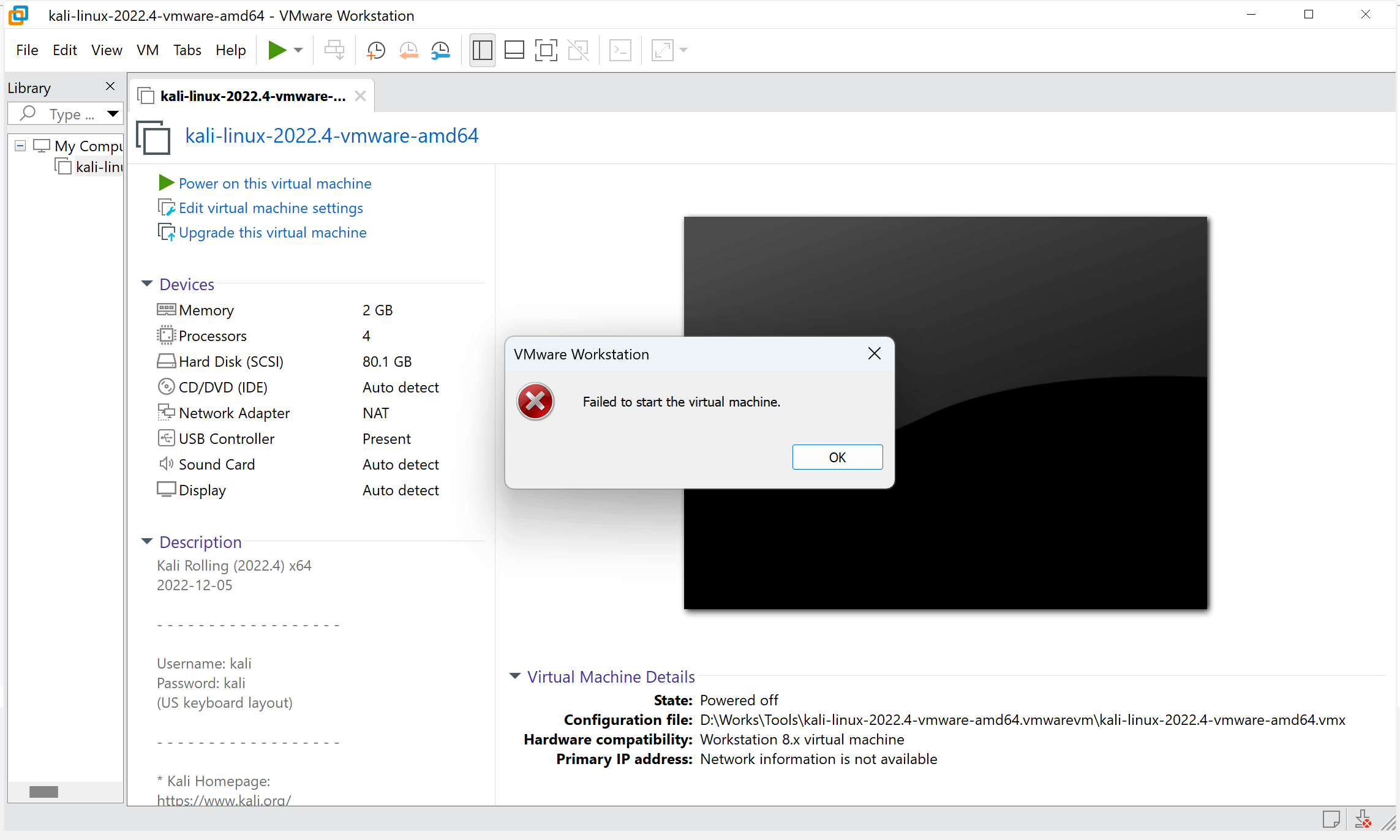Click the Take Snapshot toolbar icon
Image resolution: width=1400 pixels, height=840 pixels.
point(375,50)
